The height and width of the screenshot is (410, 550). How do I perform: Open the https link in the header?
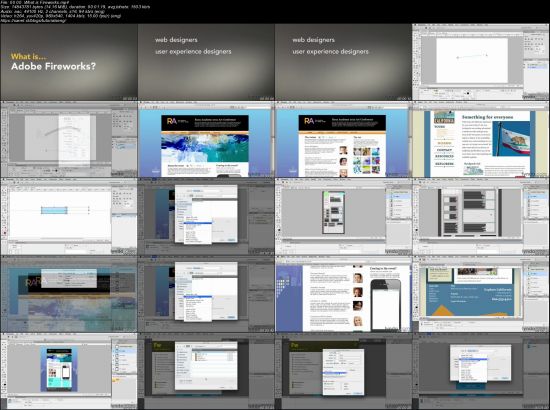point(33,20)
